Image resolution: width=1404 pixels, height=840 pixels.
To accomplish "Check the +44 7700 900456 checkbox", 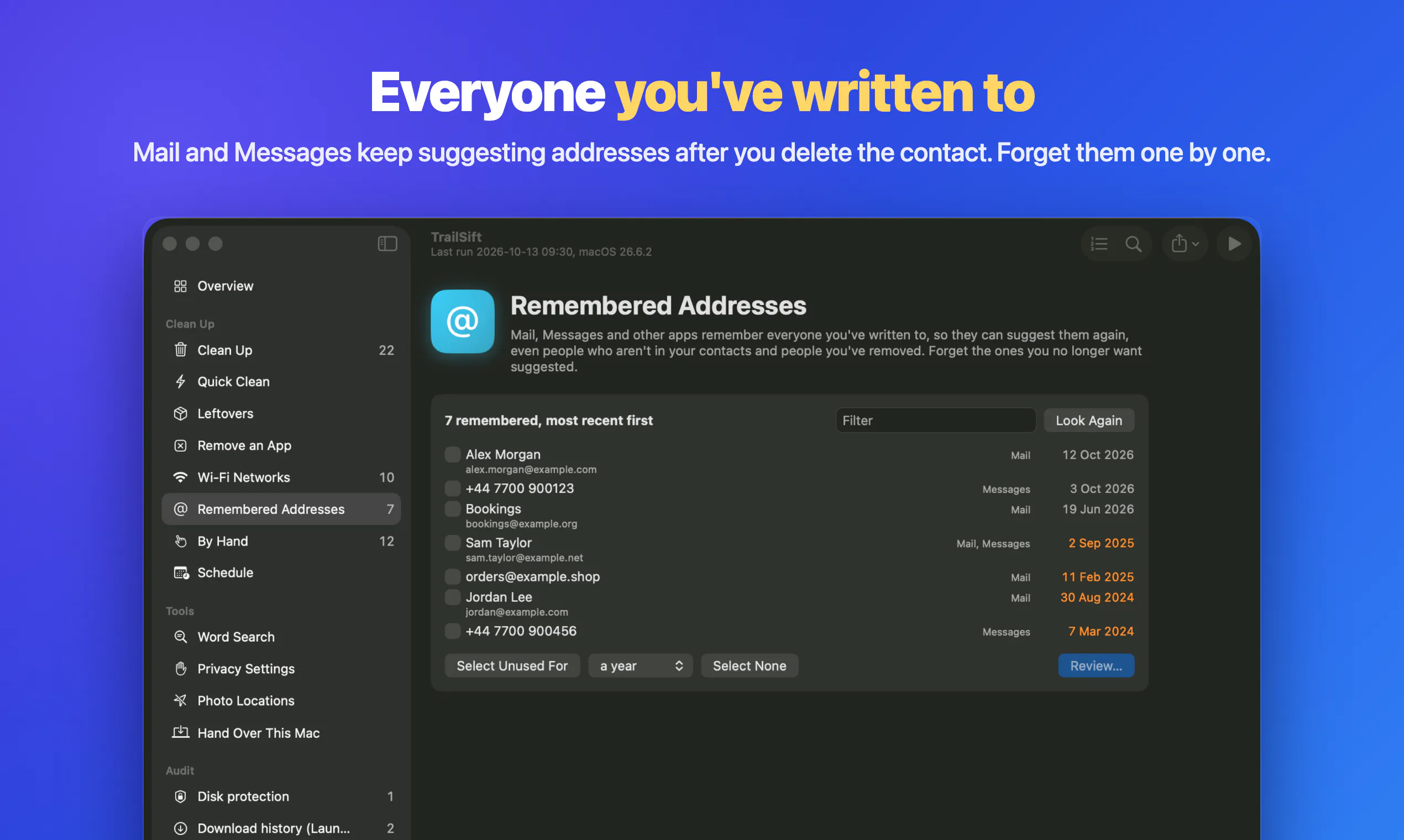I will pyautogui.click(x=452, y=631).
